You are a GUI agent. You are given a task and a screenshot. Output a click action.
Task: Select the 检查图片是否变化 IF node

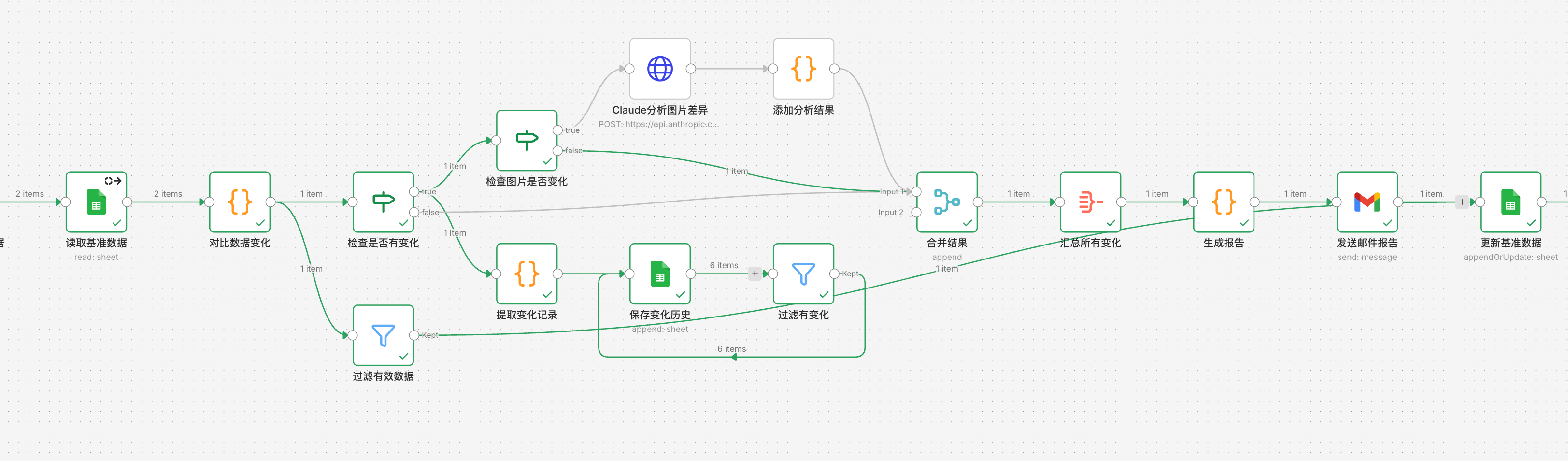click(527, 141)
